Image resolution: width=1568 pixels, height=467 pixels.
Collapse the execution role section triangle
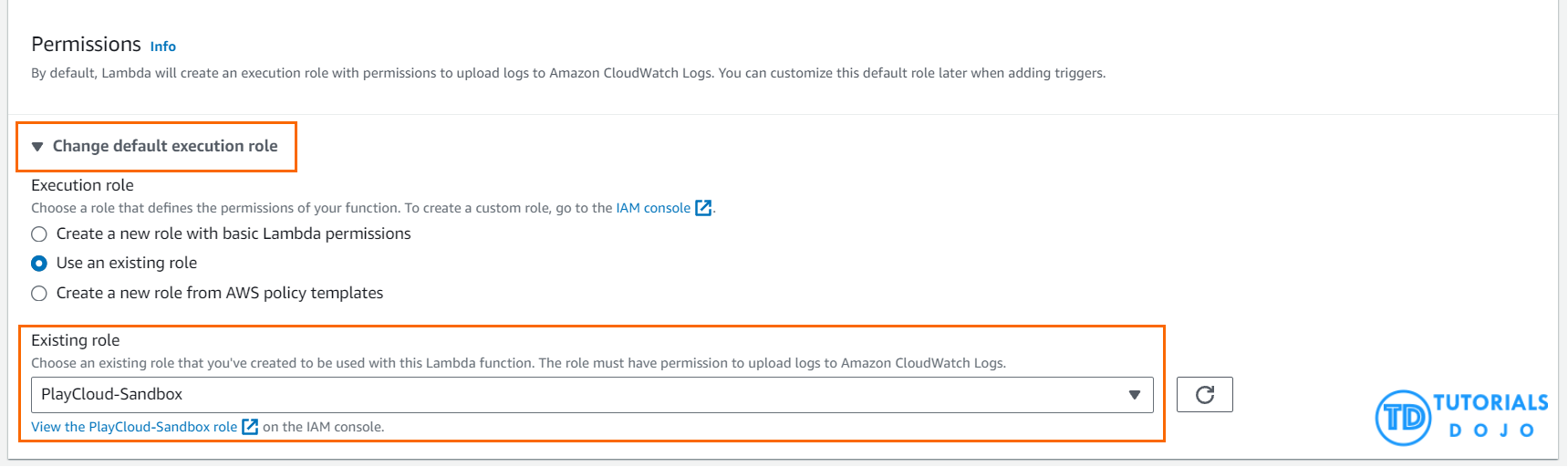point(37,147)
